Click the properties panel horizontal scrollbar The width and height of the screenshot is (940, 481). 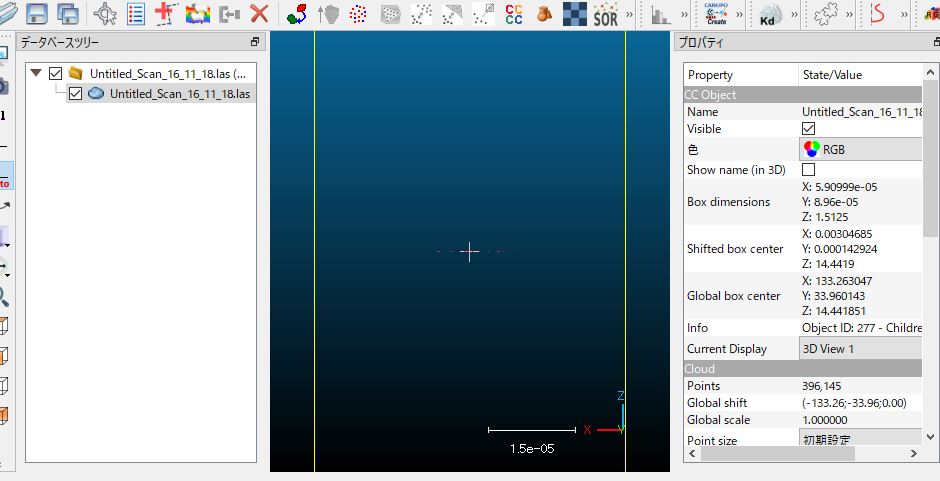(800, 454)
